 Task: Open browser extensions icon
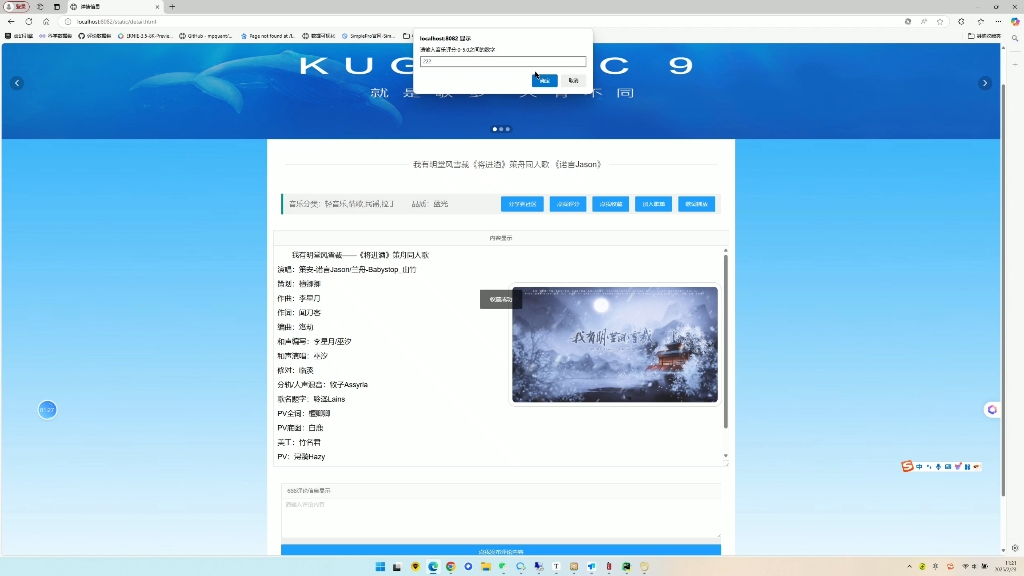961,22
